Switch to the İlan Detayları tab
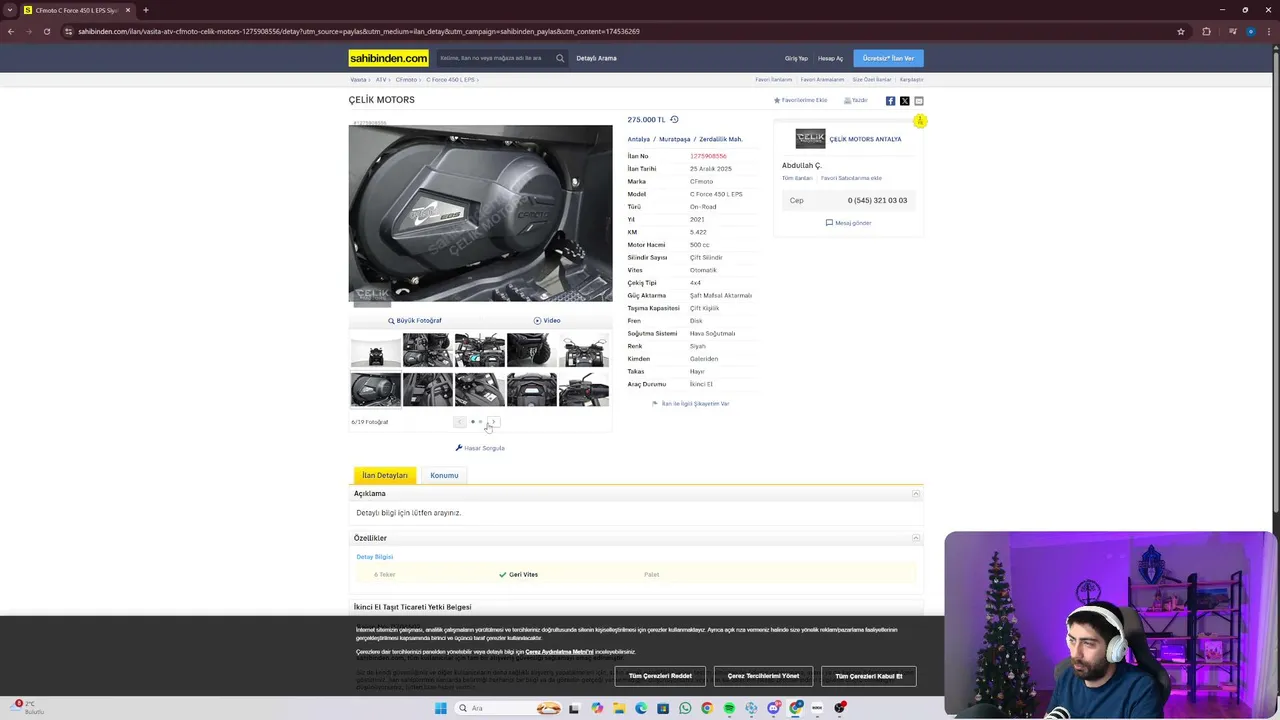This screenshot has width=1280, height=720. [x=385, y=475]
